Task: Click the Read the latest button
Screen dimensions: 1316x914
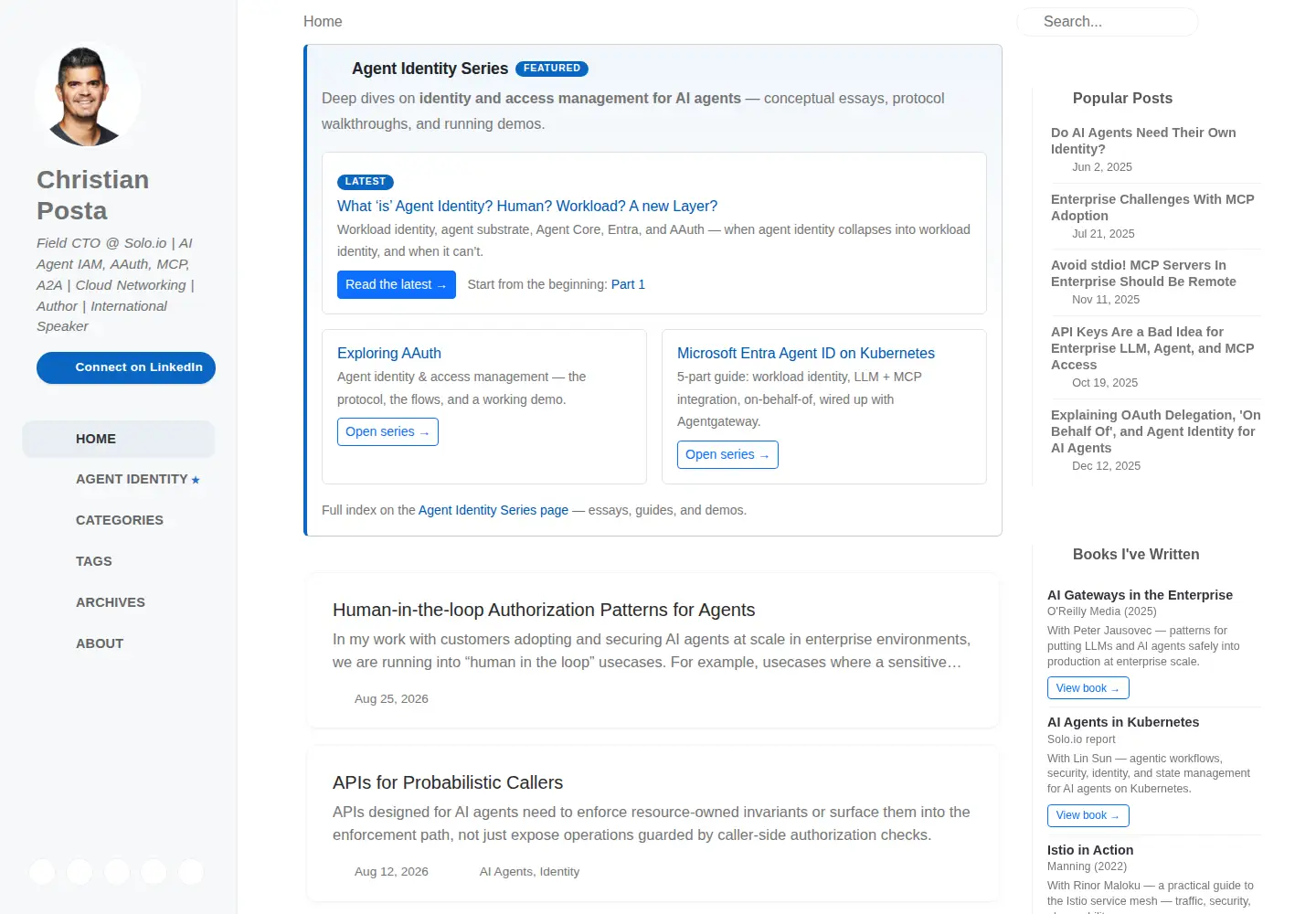Action: (x=396, y=284)
